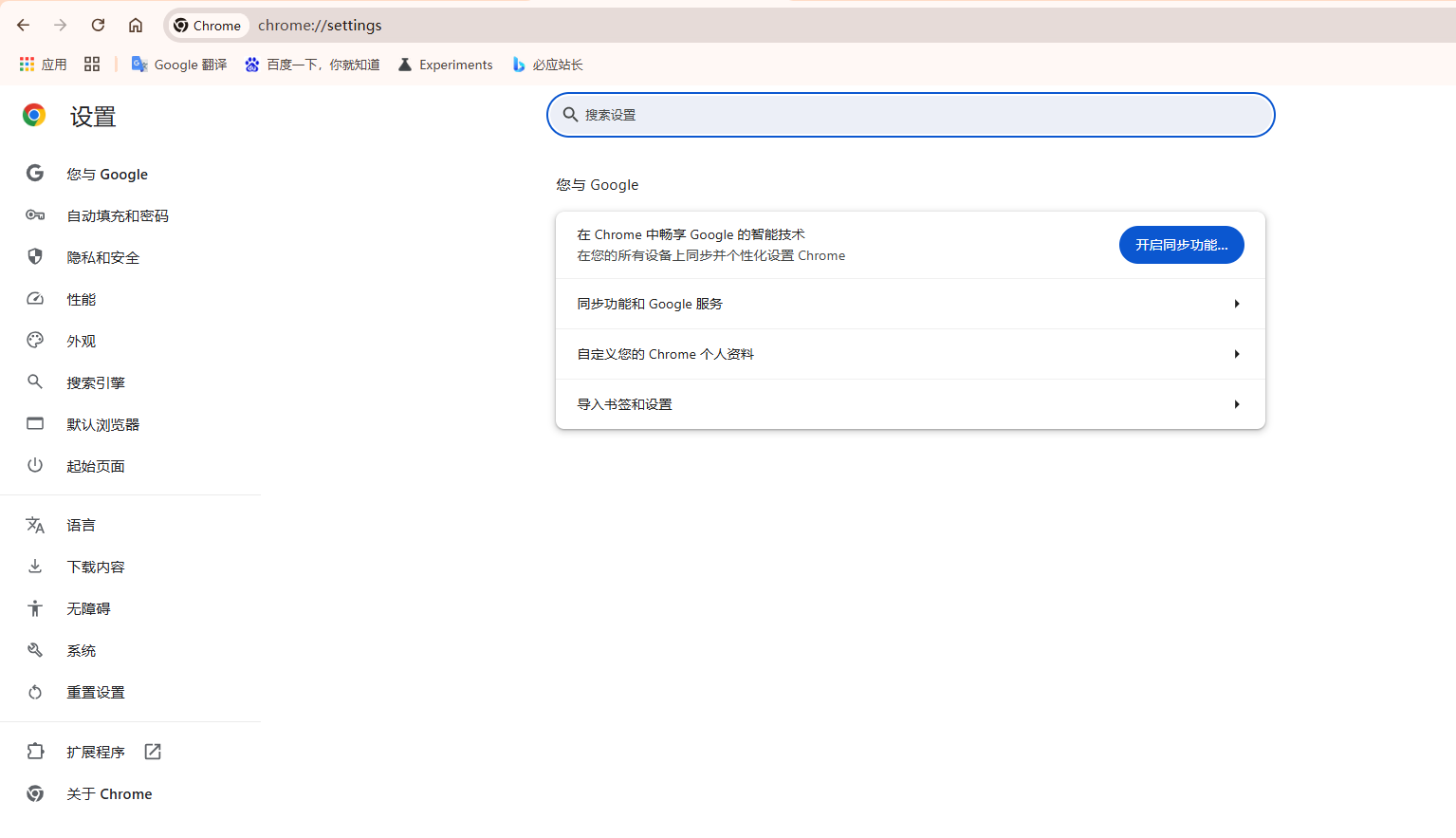Open the 默认浏览器 section
The width and height of the screenshot is (1456, 838).
pos(103,425)
